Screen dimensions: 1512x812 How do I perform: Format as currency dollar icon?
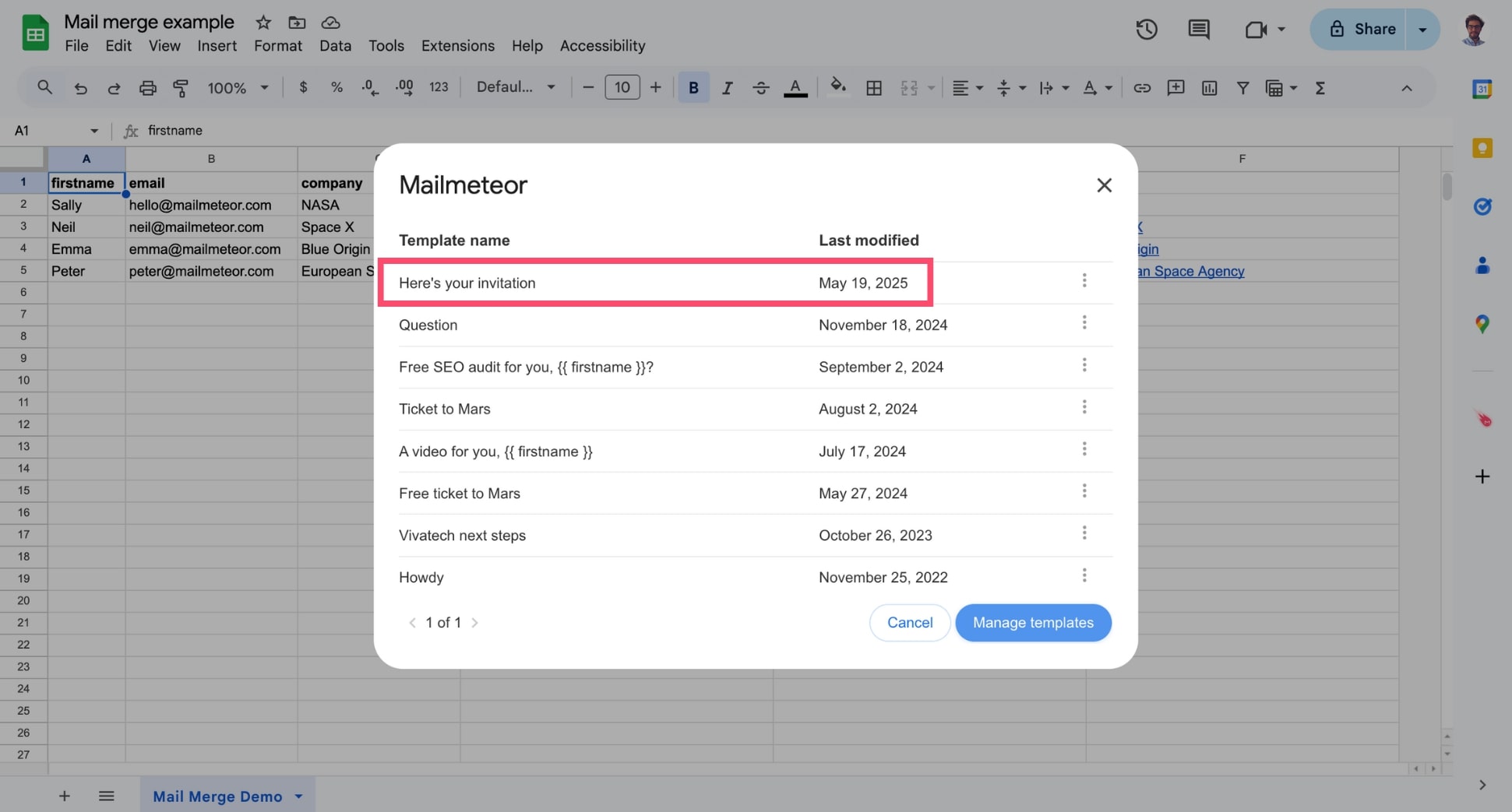pyautogui.click(x=303, y=87)
